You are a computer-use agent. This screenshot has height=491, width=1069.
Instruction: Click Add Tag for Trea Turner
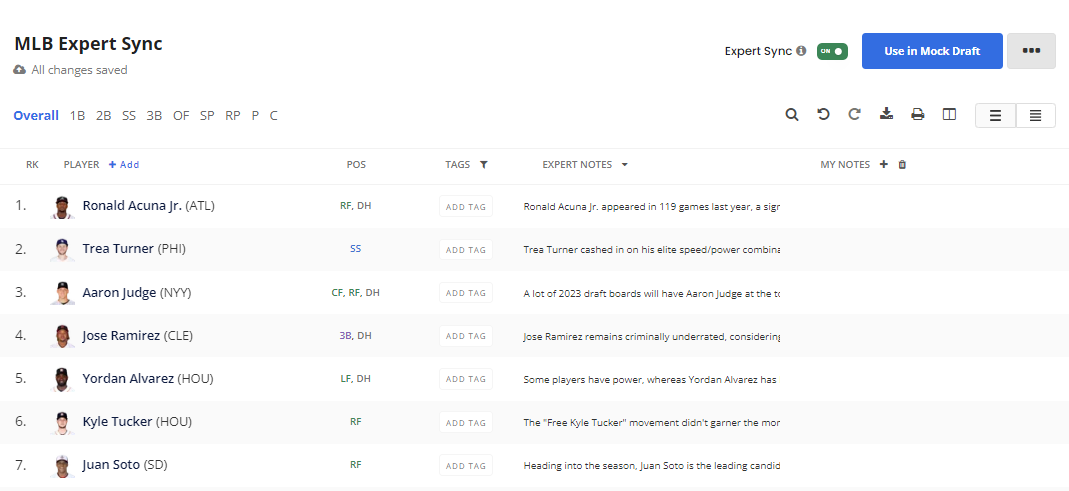pos(466,250)
